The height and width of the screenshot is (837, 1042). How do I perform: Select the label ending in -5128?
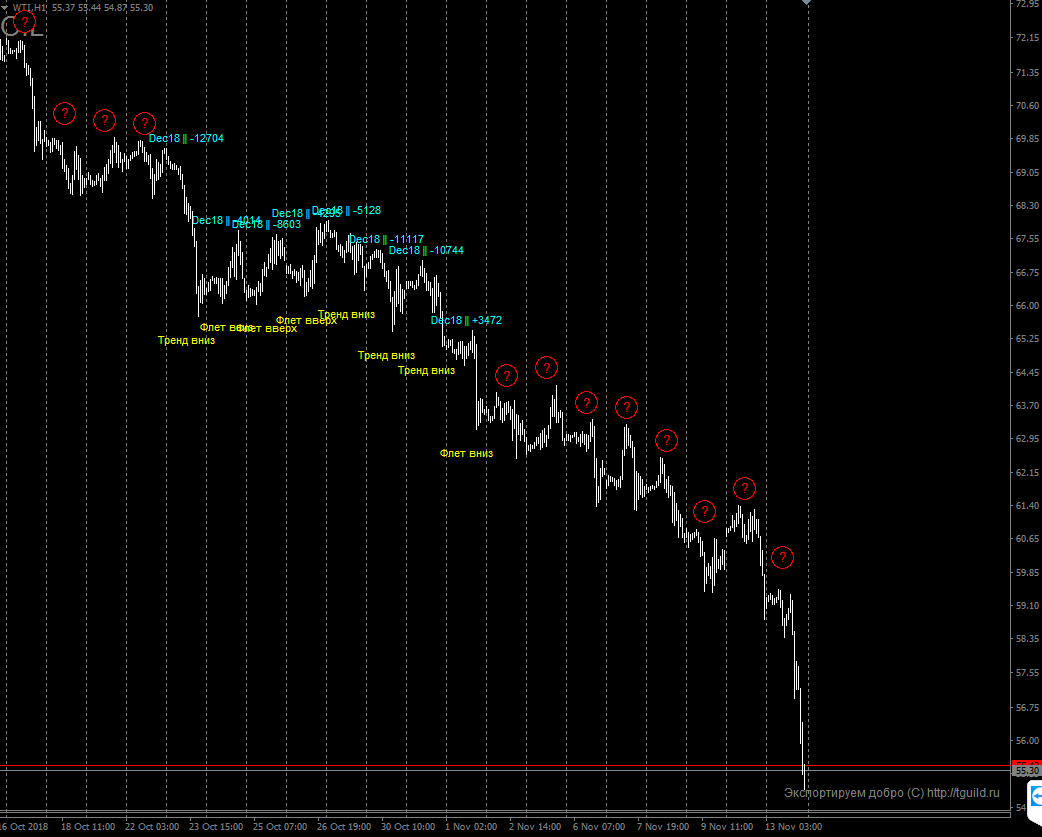[x=346, y=210]
